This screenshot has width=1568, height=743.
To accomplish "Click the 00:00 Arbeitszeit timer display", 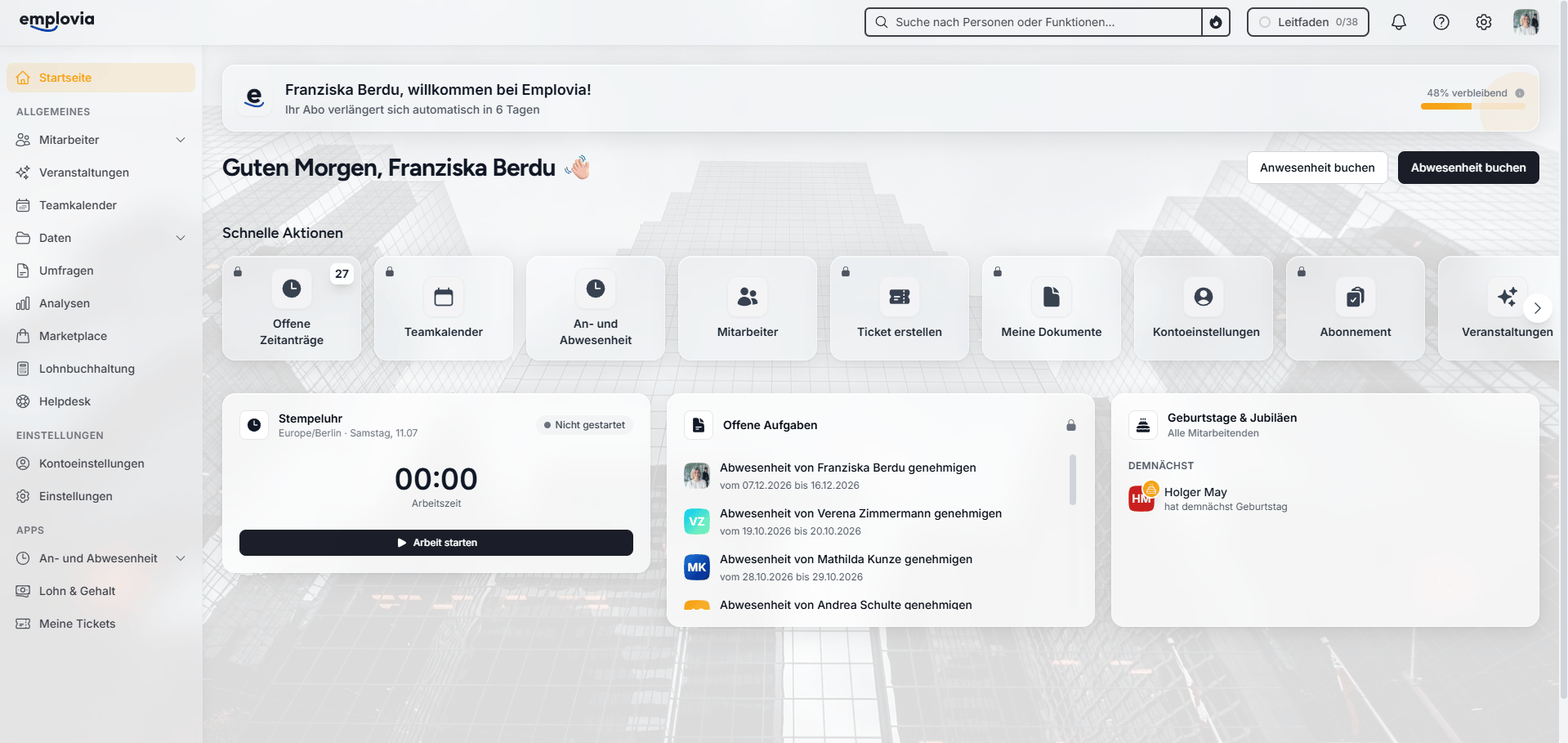I will (x=436, y=479).
